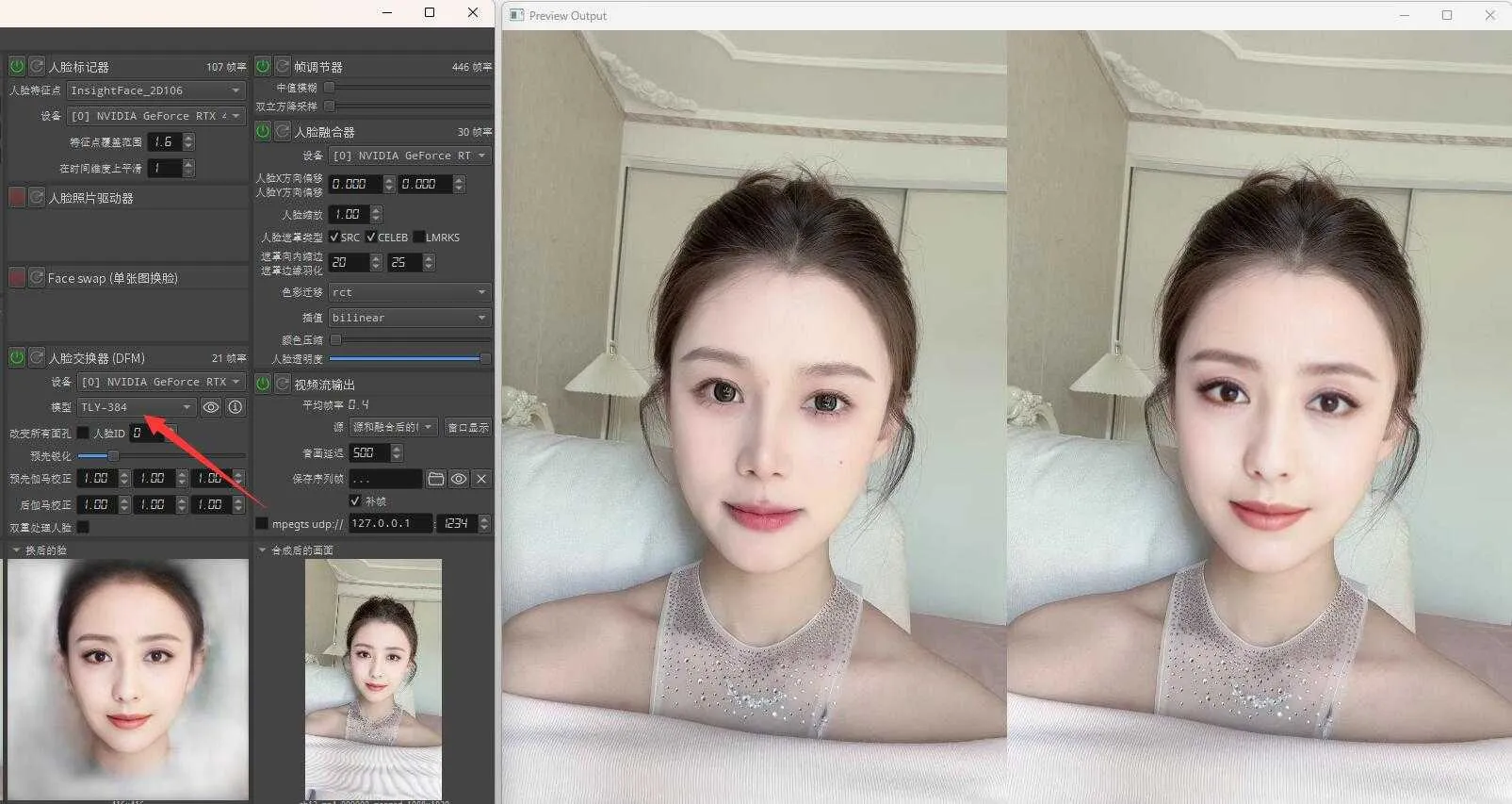Uncheck SRC face mask type

(x=334, y=237)
